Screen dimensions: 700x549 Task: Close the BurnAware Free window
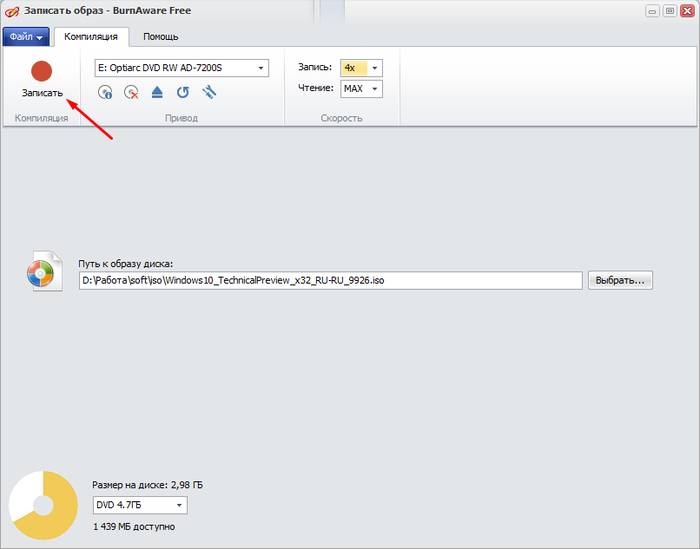686,10
